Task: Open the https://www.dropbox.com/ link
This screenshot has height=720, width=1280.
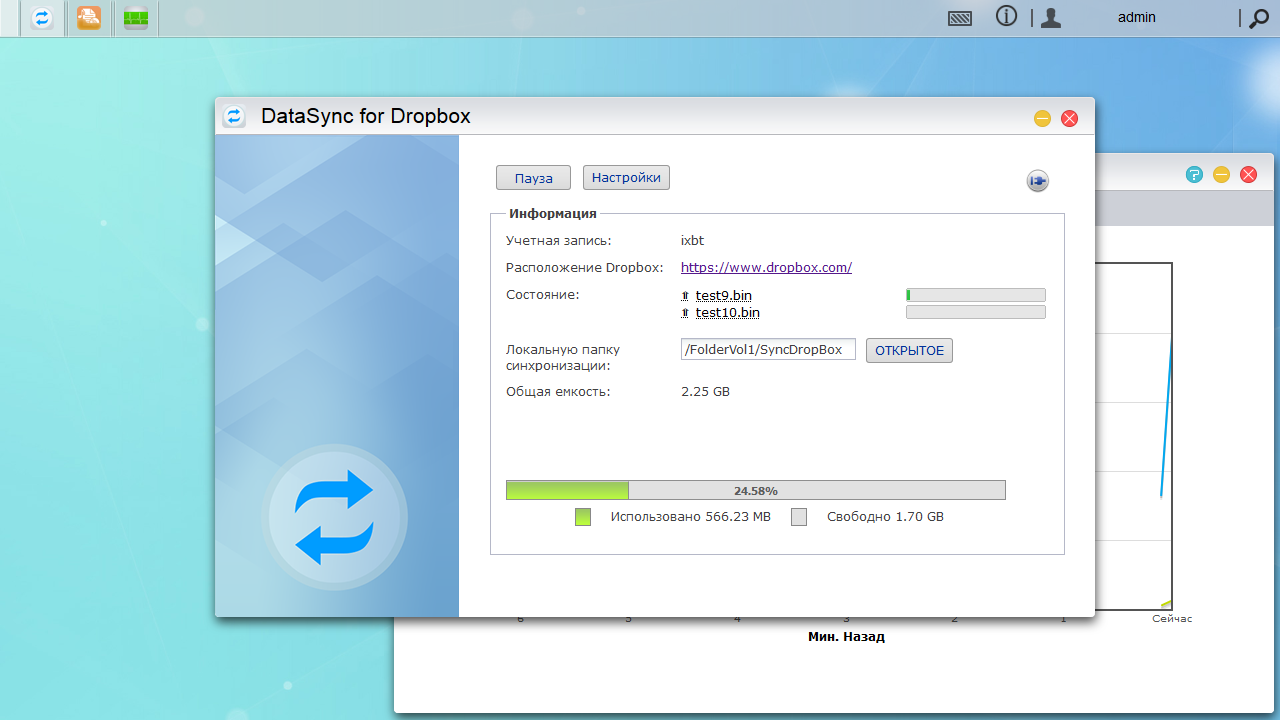Action: [766, 267]
